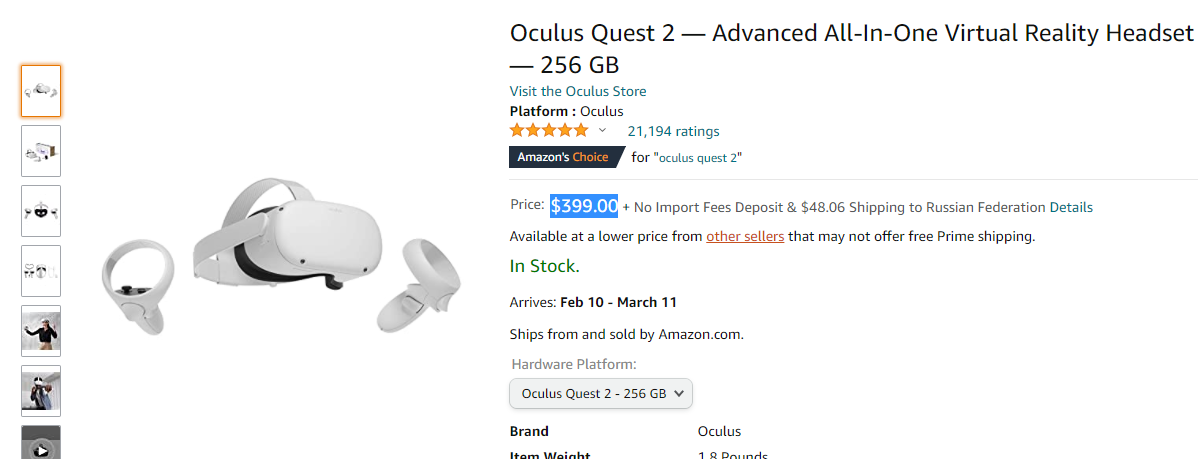The width and height of the screenshot is (1198, 459).
Task: Click the Details link for shipping fees
Action: (1071, 208)
